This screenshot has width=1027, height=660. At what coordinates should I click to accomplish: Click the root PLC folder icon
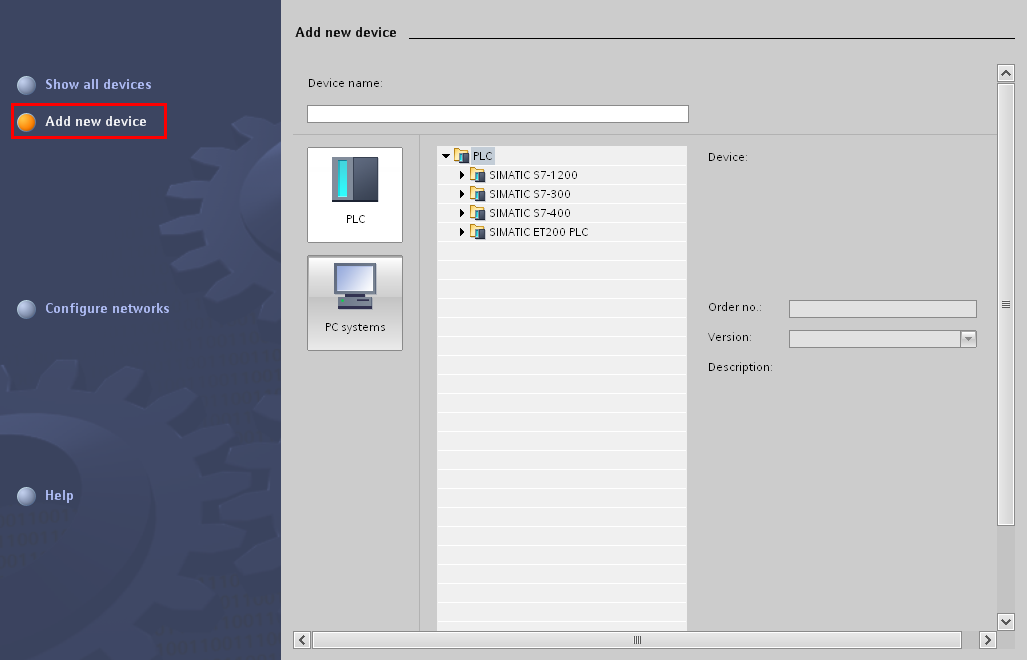[x=462, y=156]
